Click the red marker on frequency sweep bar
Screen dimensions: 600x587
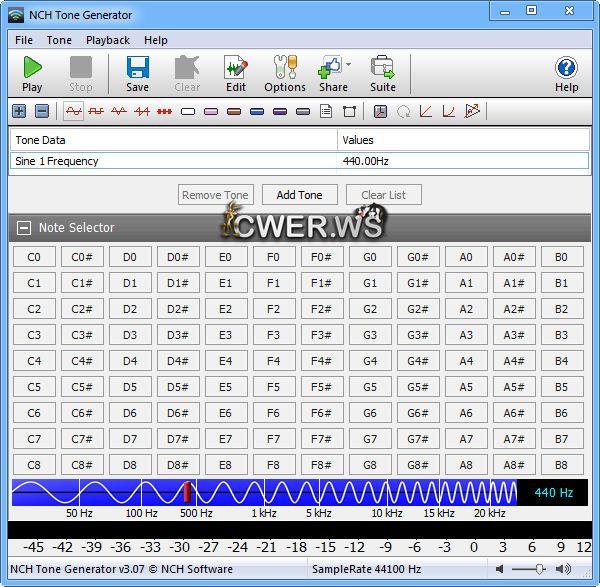coord(185,492)
